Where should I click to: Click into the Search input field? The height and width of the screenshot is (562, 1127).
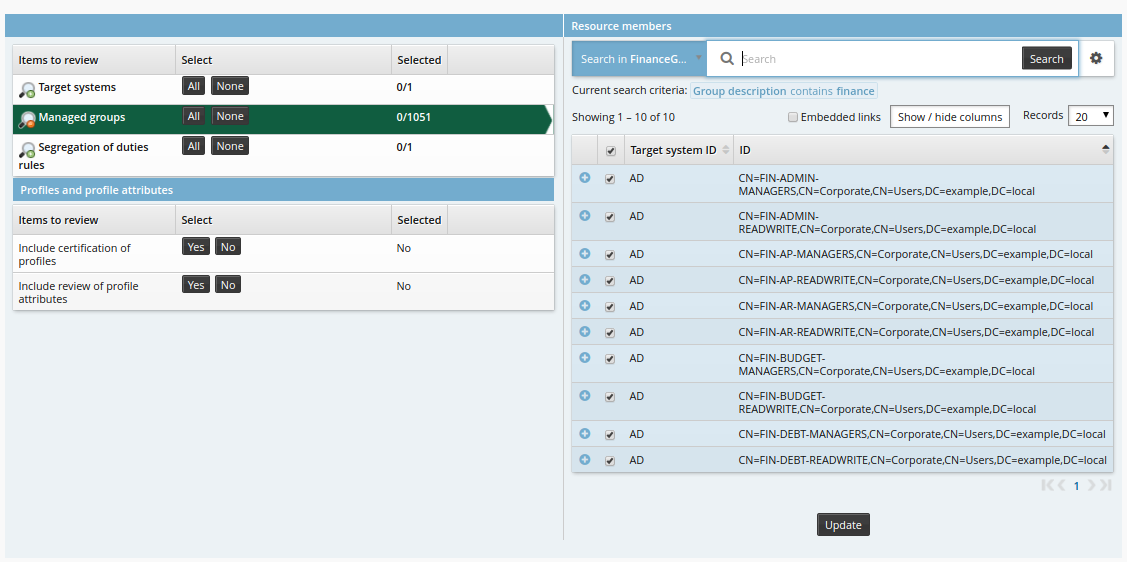coord(878,59)
